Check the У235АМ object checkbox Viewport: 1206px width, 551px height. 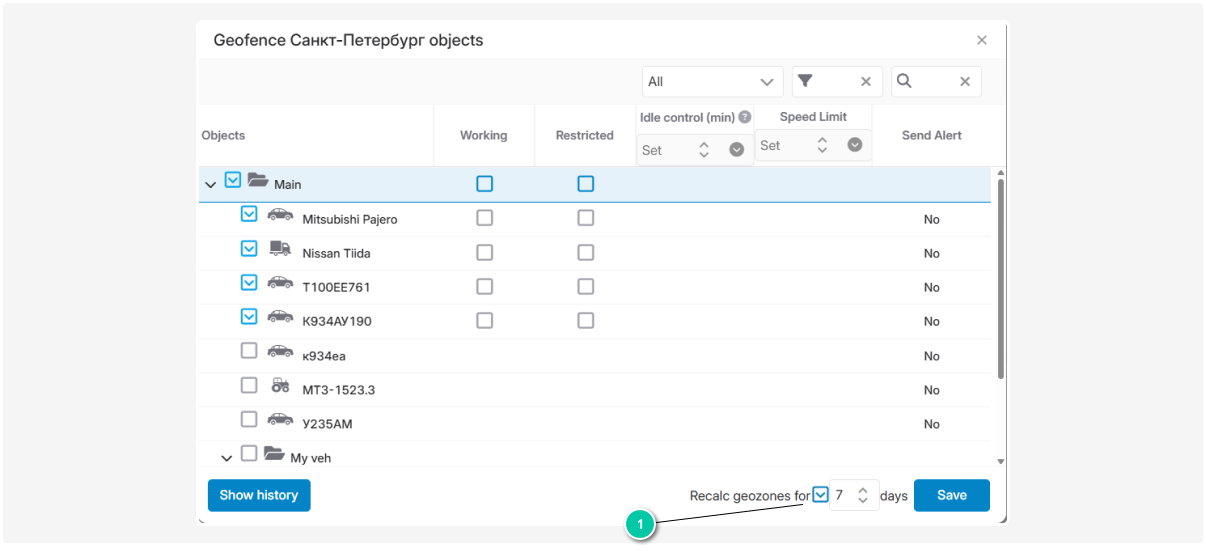[249, 419]
